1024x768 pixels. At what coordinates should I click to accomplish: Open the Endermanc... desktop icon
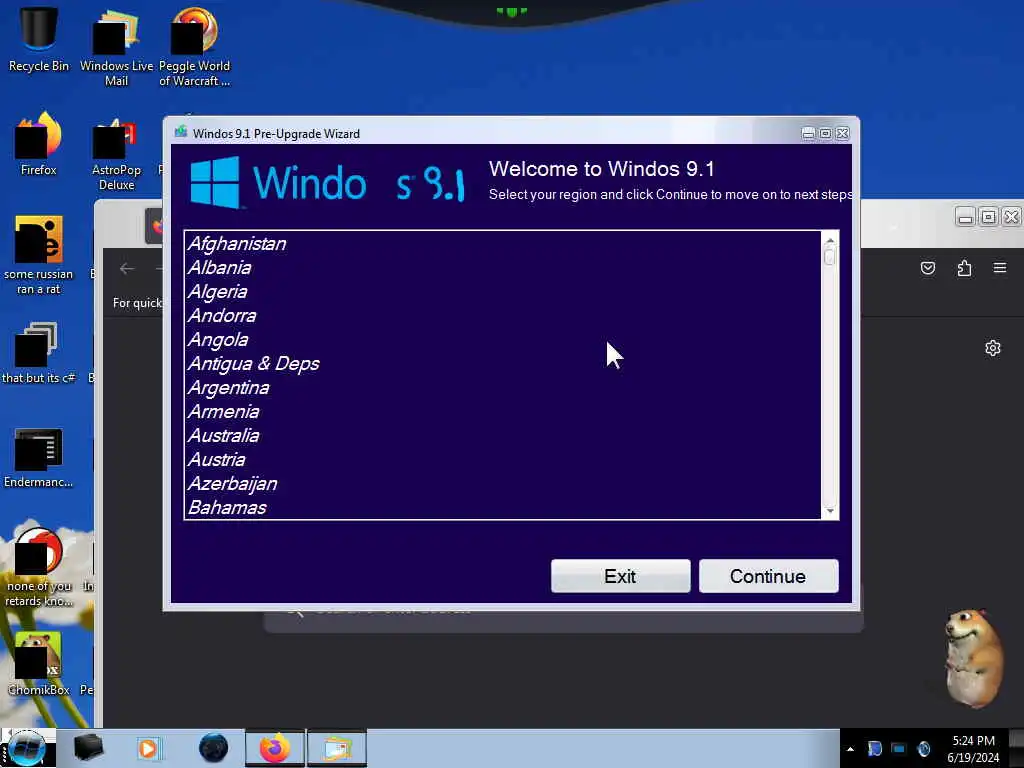point(39,457)
